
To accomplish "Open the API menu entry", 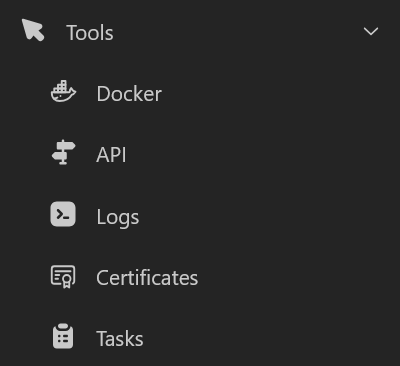I will (111, 155).
